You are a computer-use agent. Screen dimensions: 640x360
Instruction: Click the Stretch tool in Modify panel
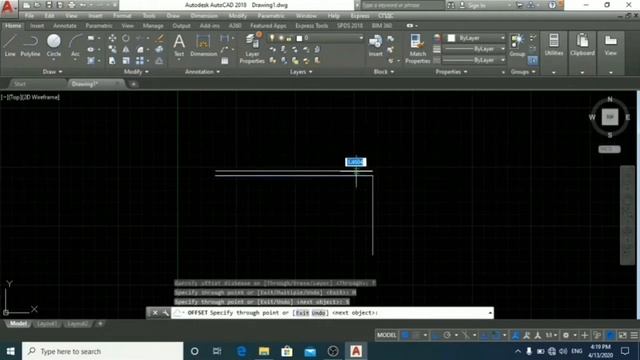point(112,60)
